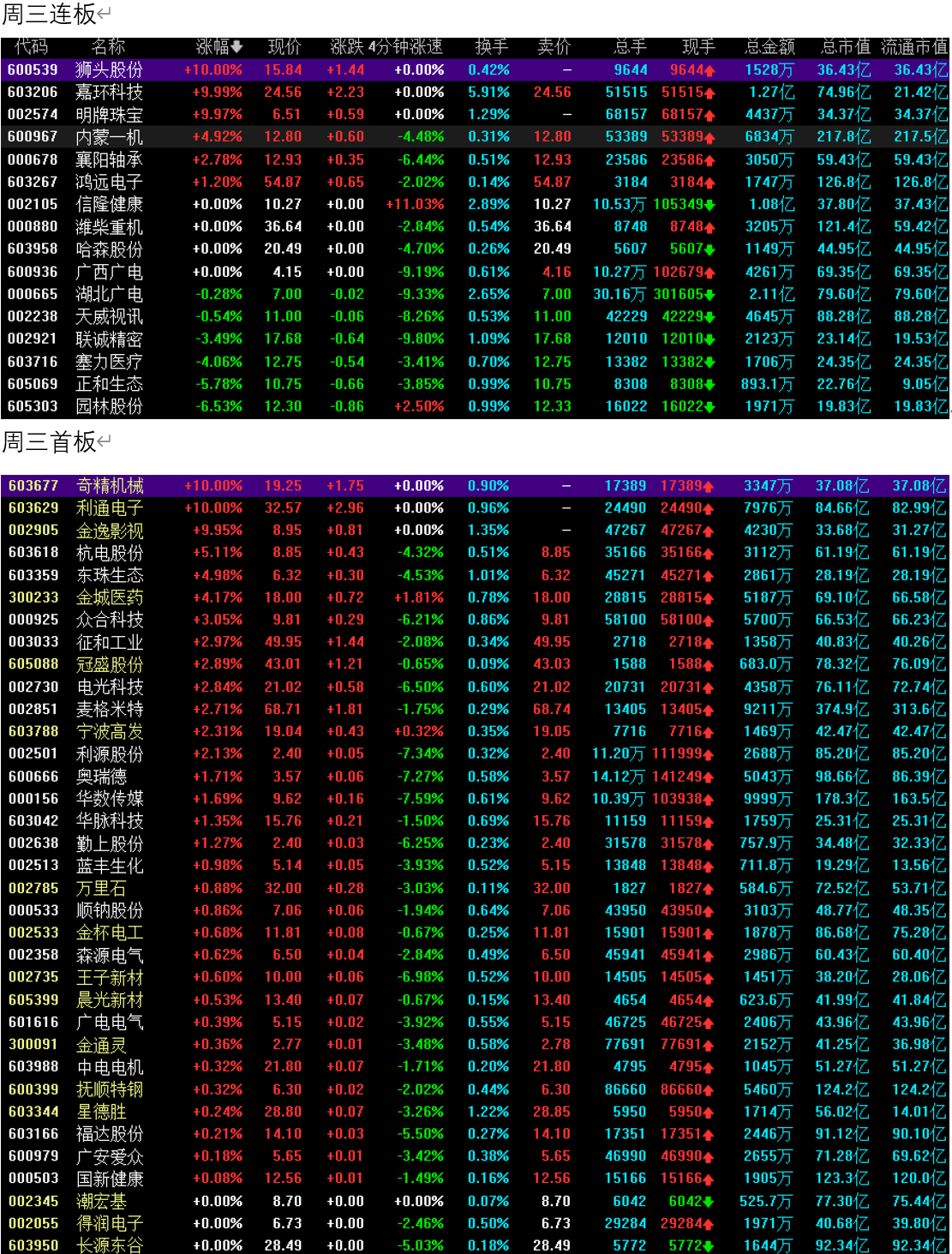Viewport: 952px width, 1254px height.
Task: Select stock 顺钠股份
Action: pos(110,911)
